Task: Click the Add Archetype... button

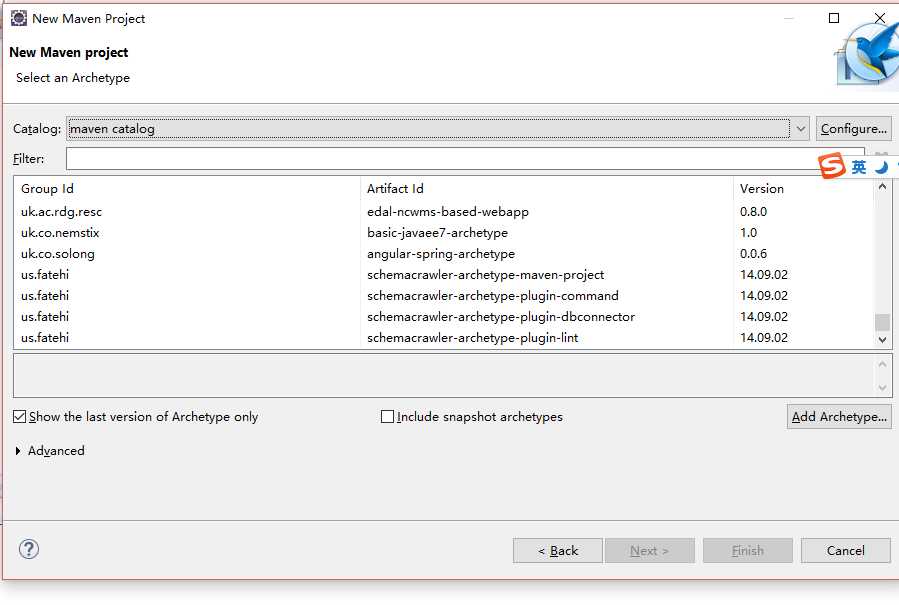Action: [x=839, y=416]
